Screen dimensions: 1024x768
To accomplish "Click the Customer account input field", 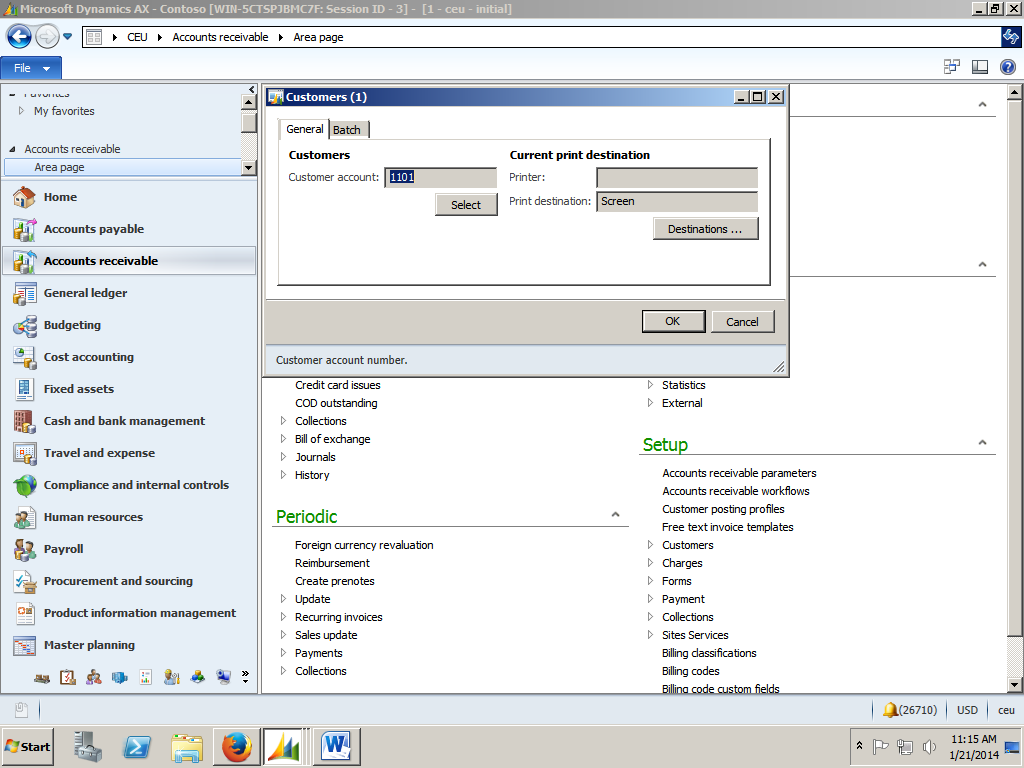I will pyautogui.click(x=440, y=177).
